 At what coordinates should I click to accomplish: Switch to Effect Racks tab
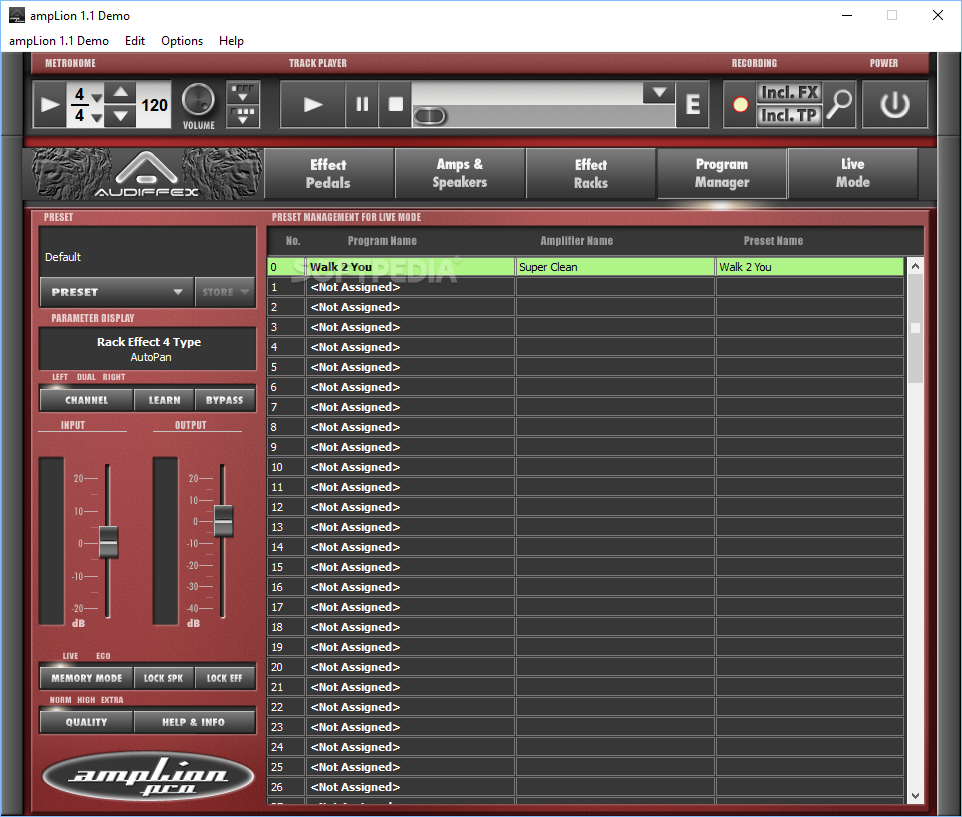click(591, 174)
